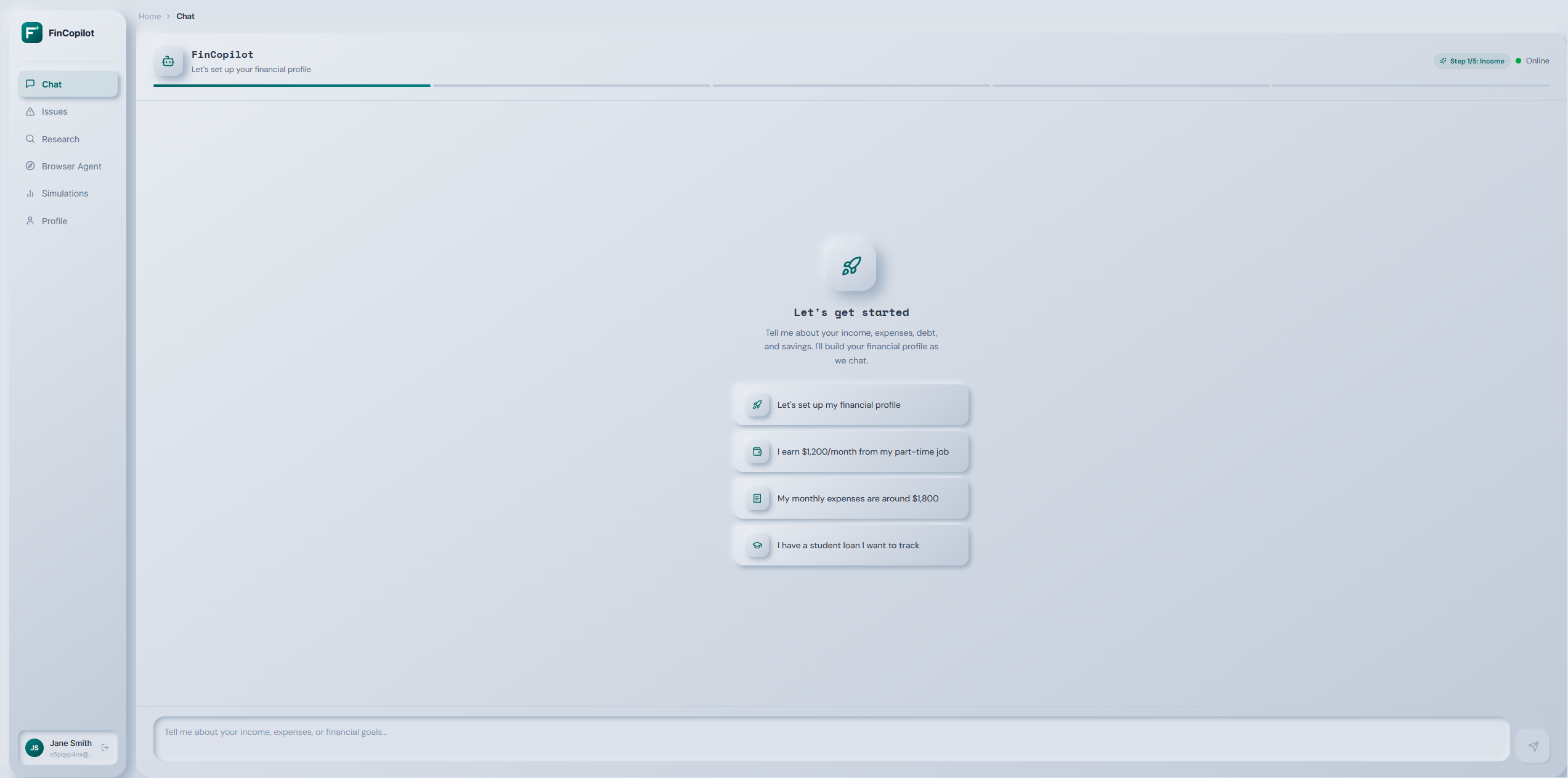The width and height of the screenshot is (1568, 778).
Task: Click the Simulations bar chart icon
Action: click(x=30, y=193)
